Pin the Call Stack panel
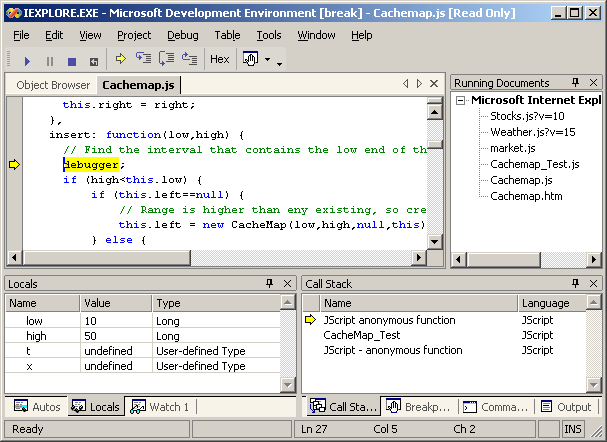Screen dimensions: 607x442 (x=576, y=283)
